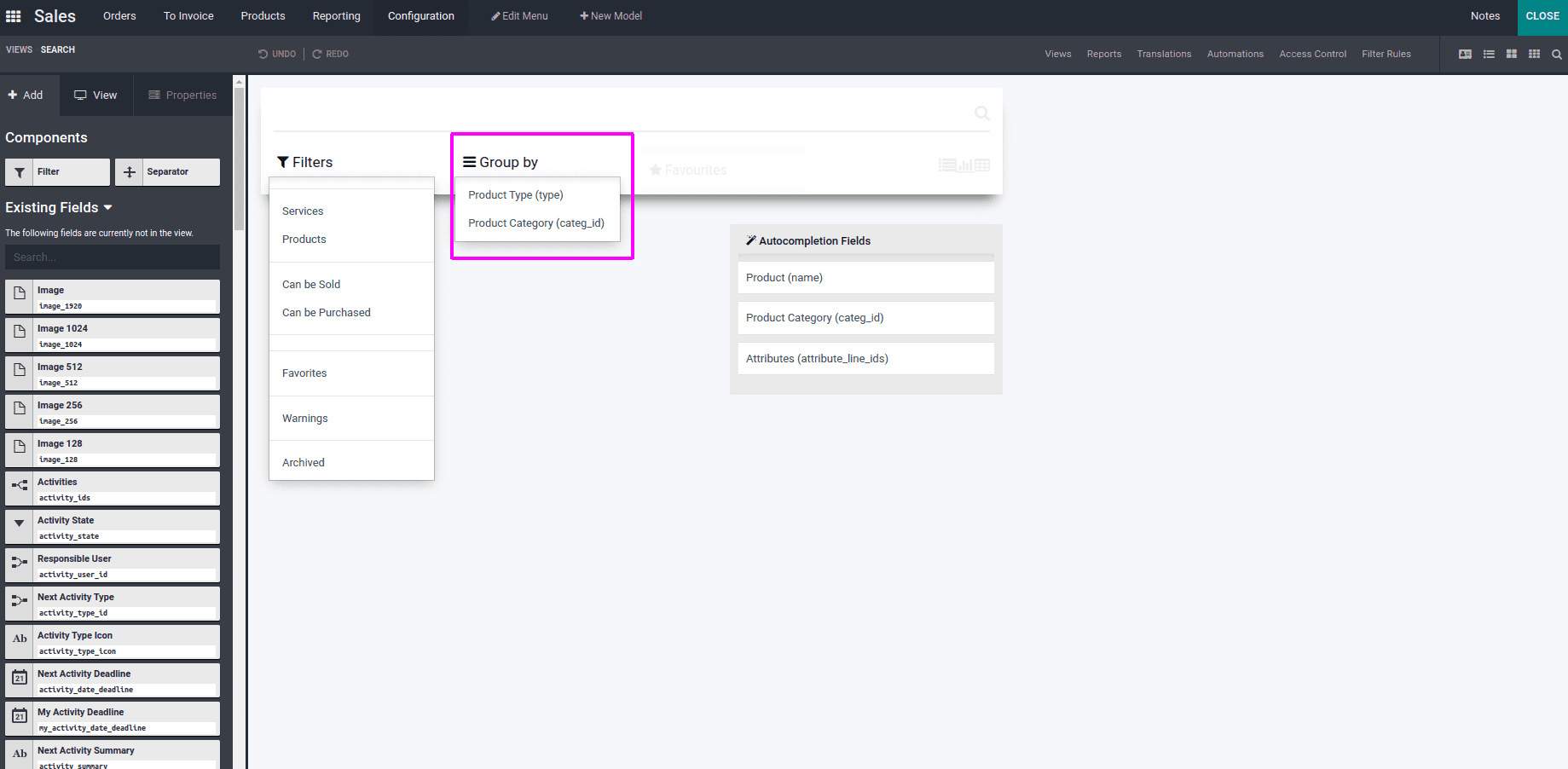Open the Reporting menu
Screen dimensions: 1568x769
[x=336, y=15]
